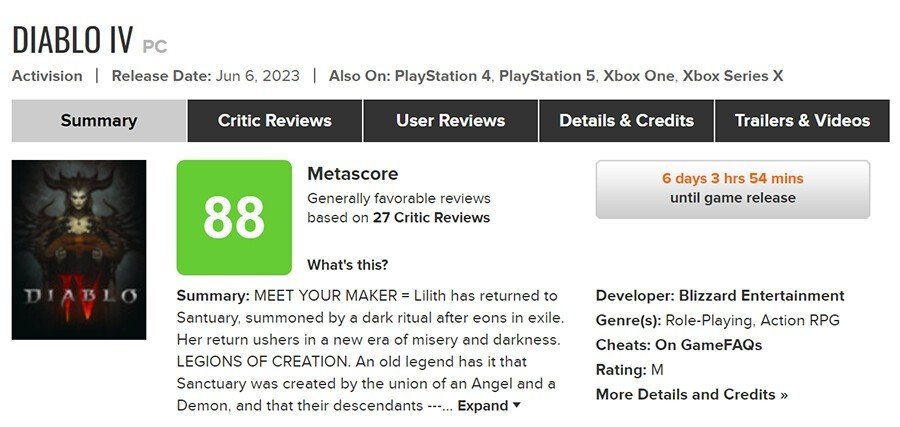Open cheats On GameFAQs link
This screenshot has width=900, height=427.
(708, 345)
